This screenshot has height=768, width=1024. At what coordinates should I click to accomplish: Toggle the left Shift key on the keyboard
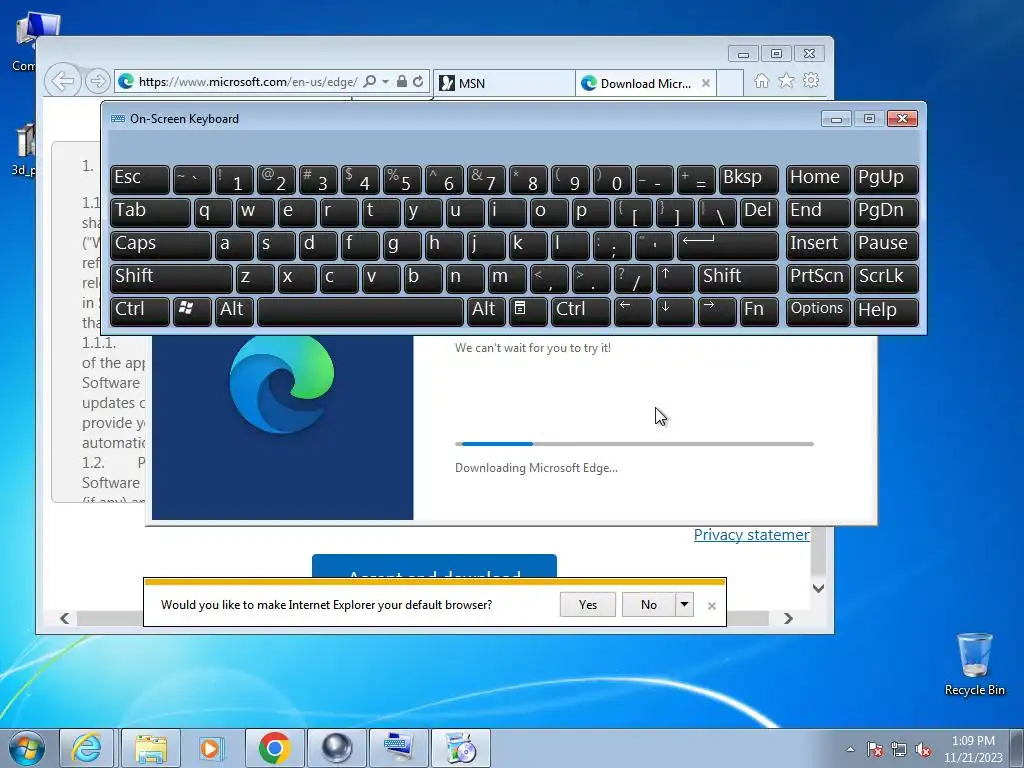click(171, 277)
